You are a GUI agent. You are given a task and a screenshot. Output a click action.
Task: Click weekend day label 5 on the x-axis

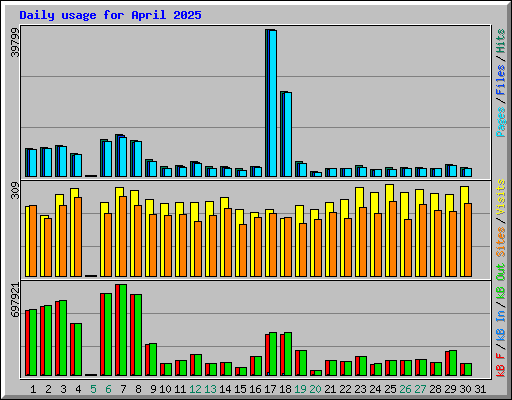click(x=93, y=389)
